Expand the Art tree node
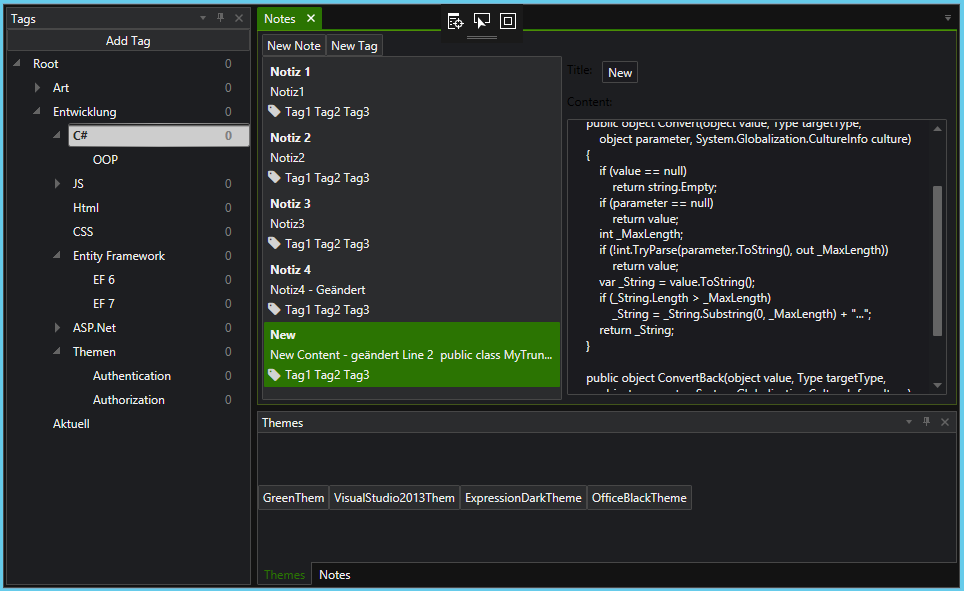The image size is (964, 591). click(37, 88)
